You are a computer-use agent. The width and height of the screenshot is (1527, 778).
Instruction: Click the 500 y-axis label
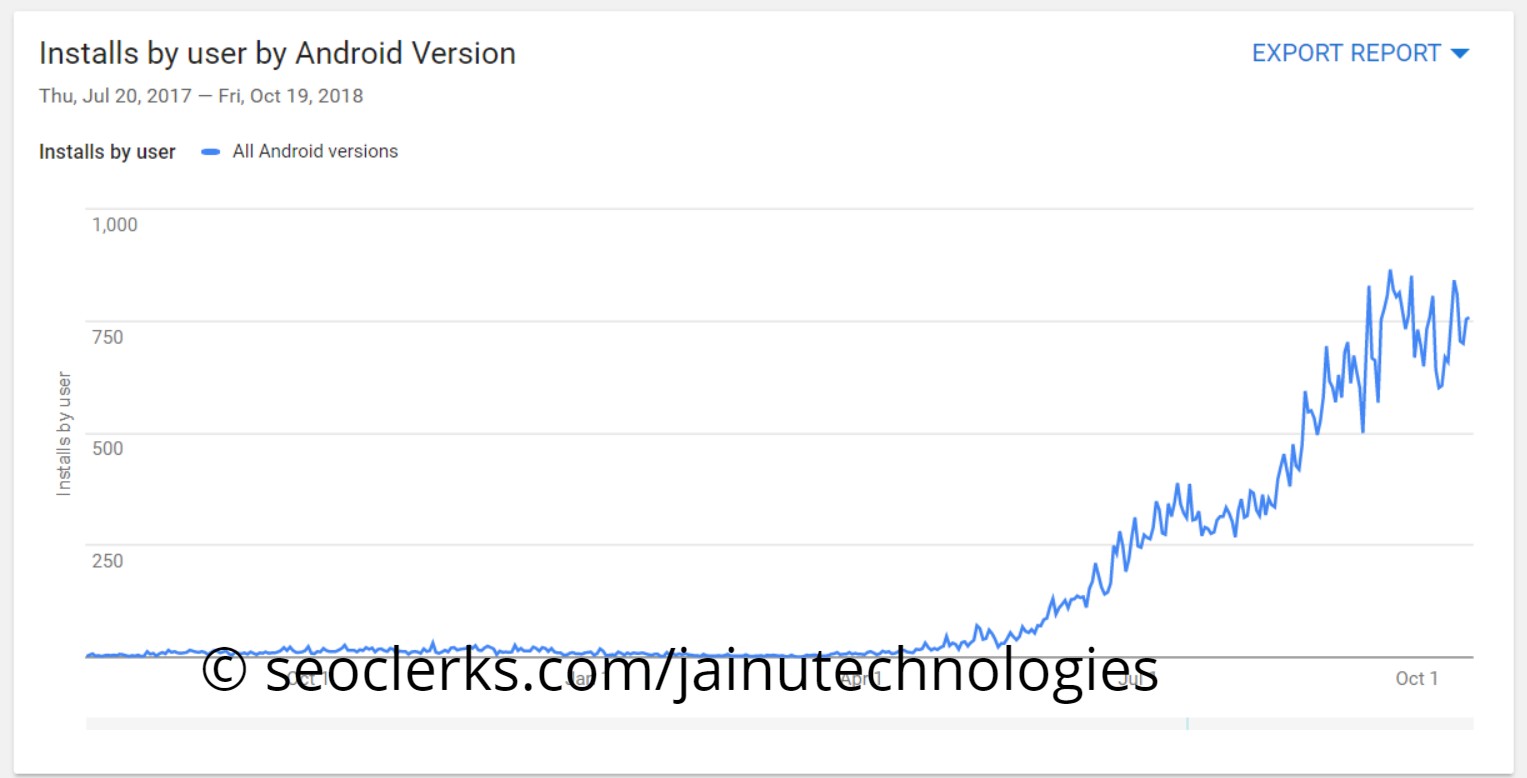coord(107,448)
